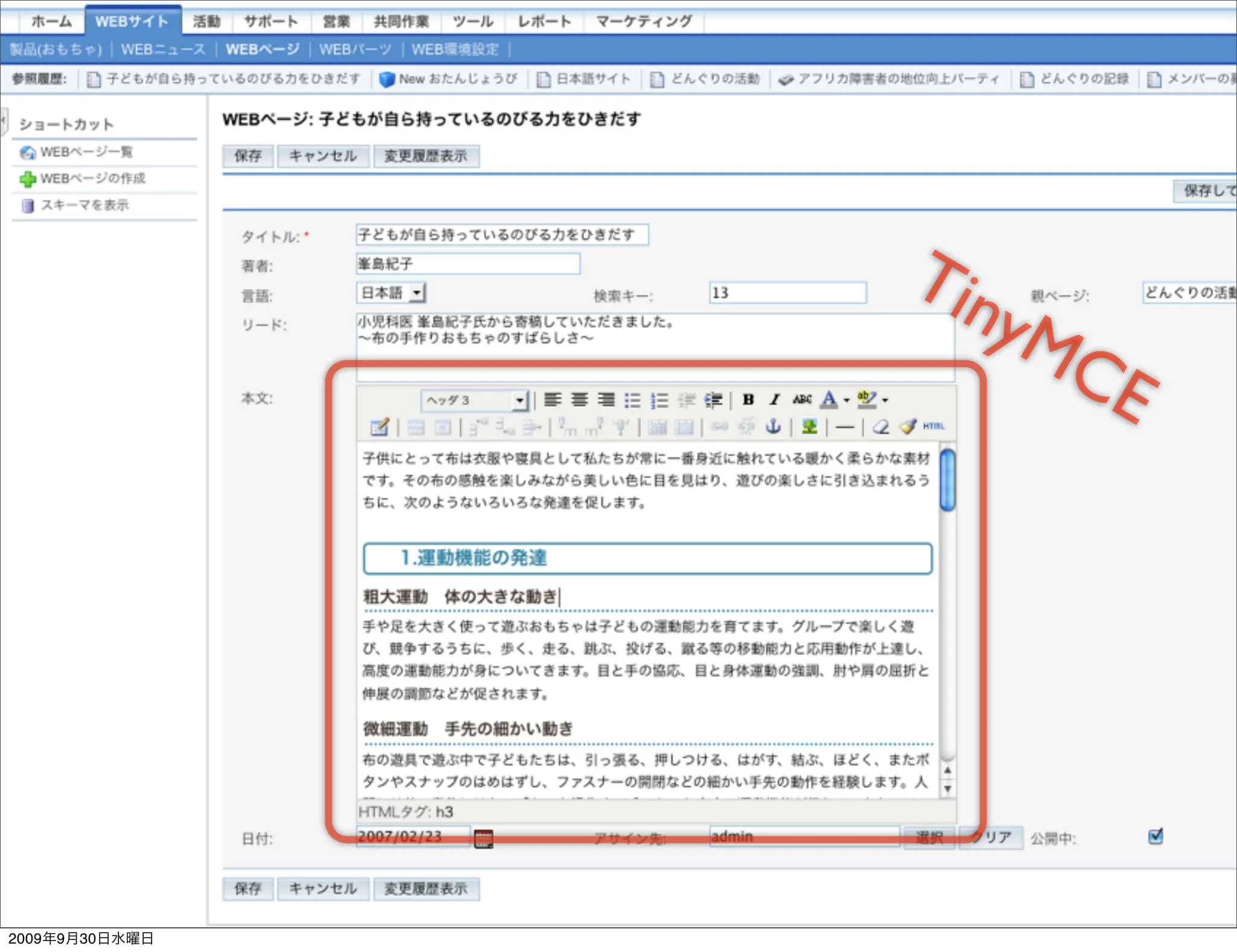
Task: Open the ヘッダ 3 format dropdown
Action: pyautogui.click(x=475, y=400)
